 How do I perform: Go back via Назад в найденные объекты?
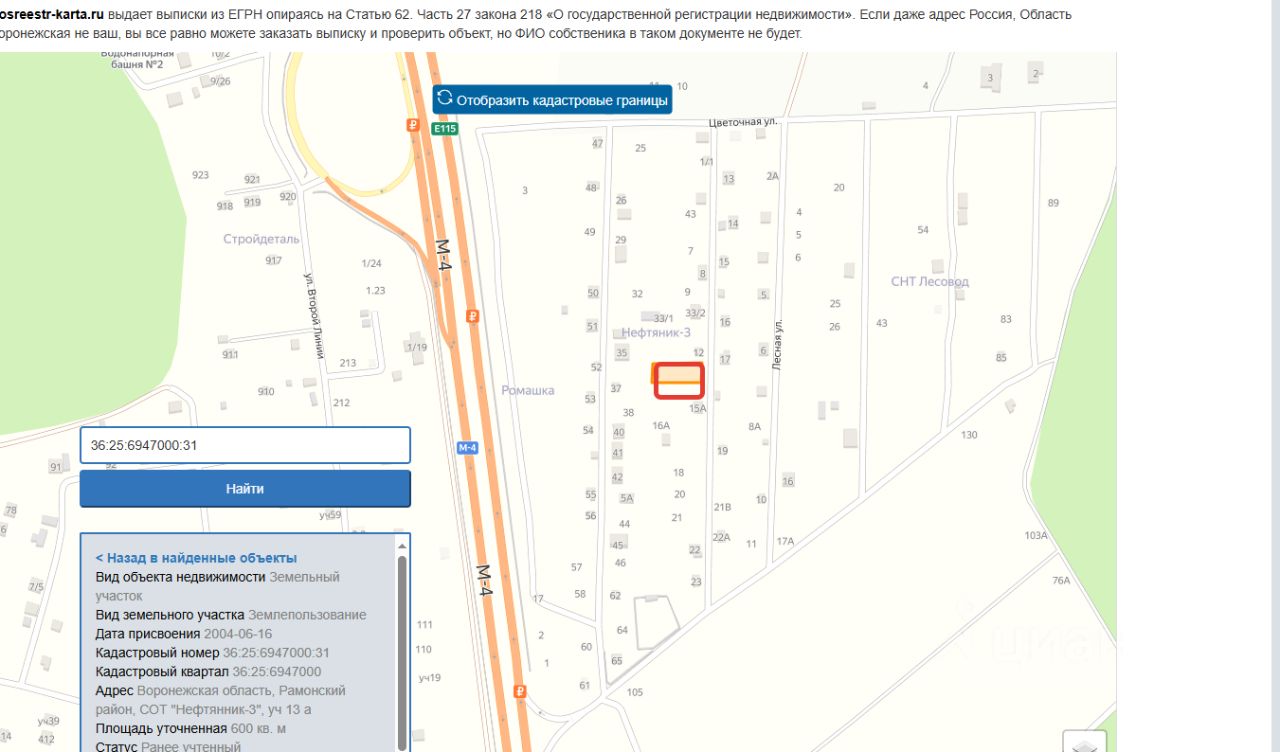click(196, 558)
